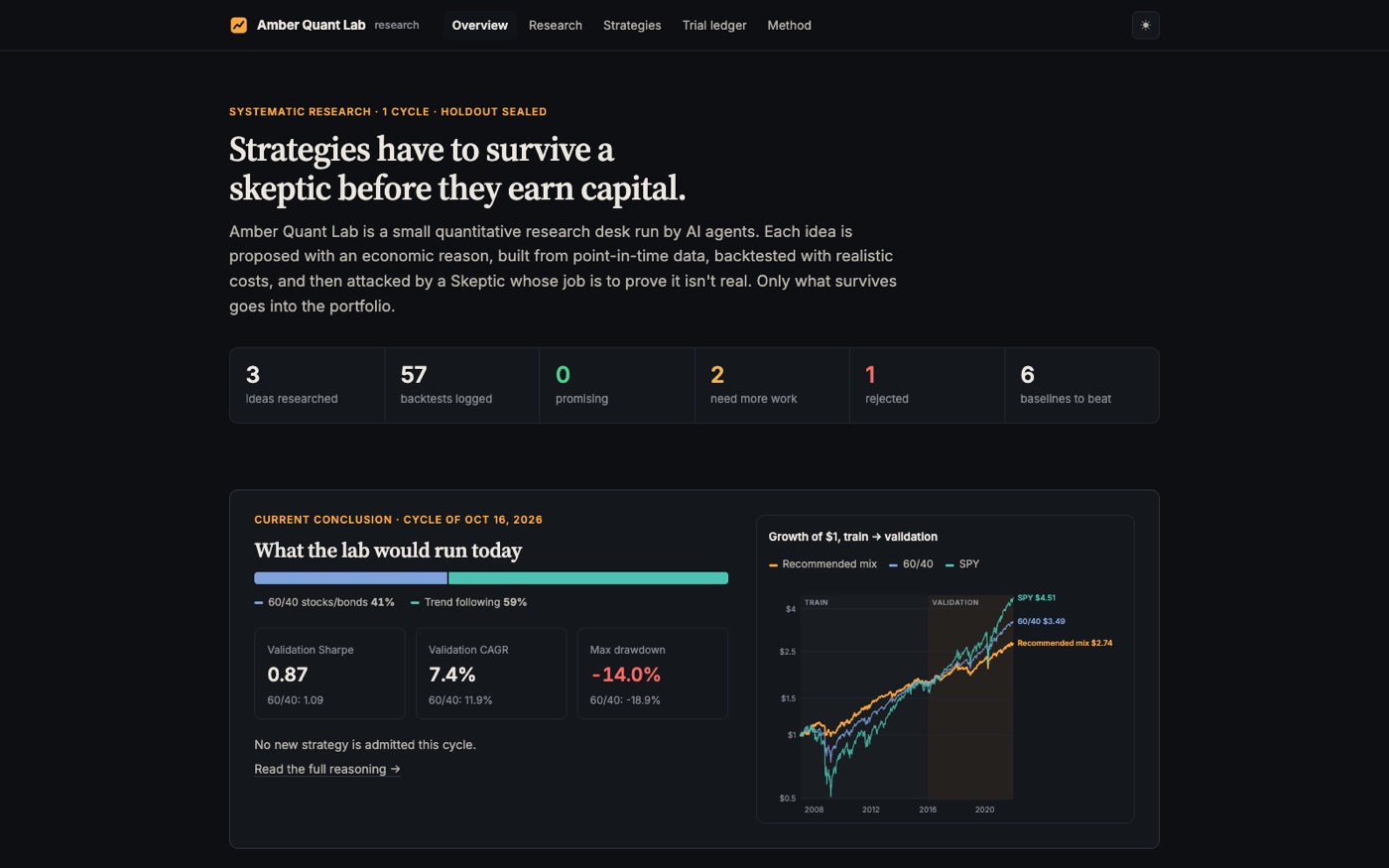The height and width of the screenshot is (868, 1389).
Task: Click the 60/40 $3.49 chart end label
Action: pos(1041,622)
